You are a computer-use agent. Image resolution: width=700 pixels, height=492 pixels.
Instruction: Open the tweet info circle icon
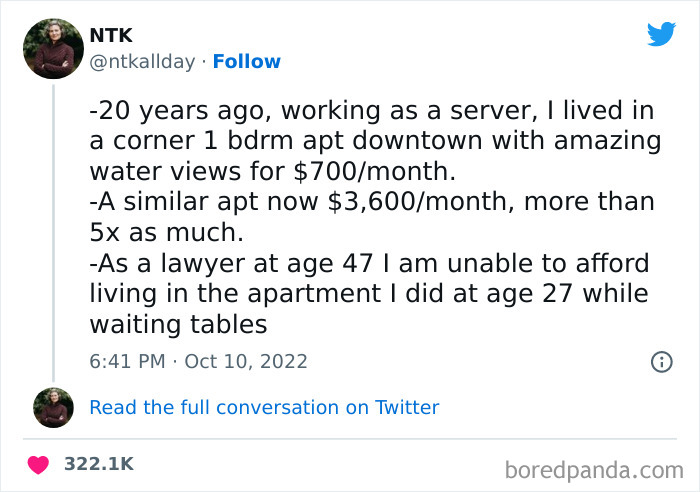pyautogui.click(x=661, y=362)
